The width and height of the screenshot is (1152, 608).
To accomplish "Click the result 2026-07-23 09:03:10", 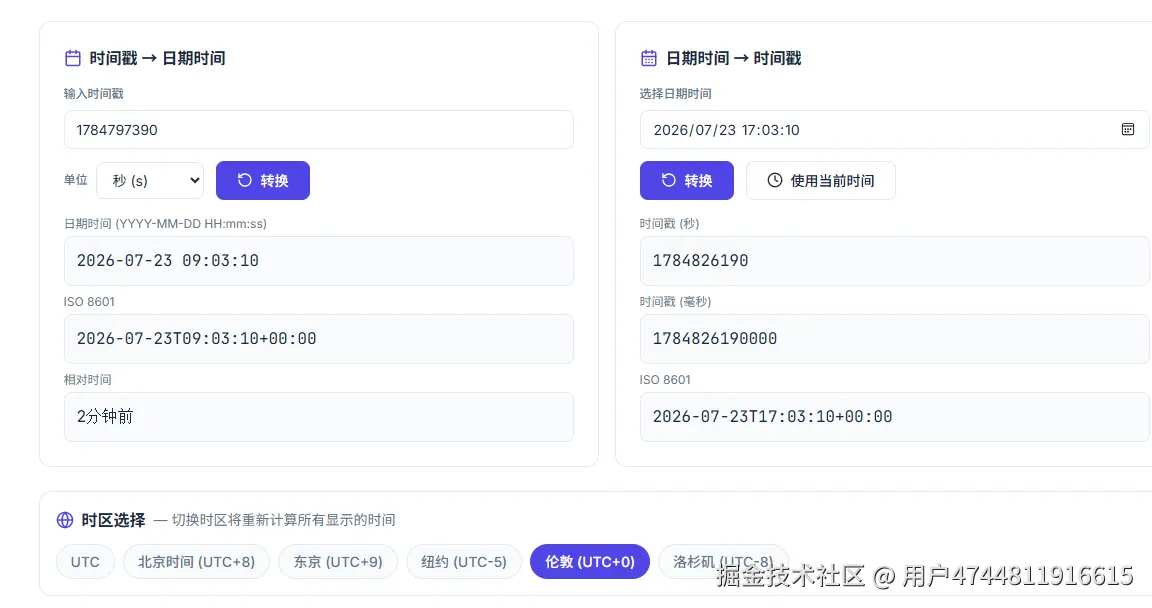I will coord(319,261).
